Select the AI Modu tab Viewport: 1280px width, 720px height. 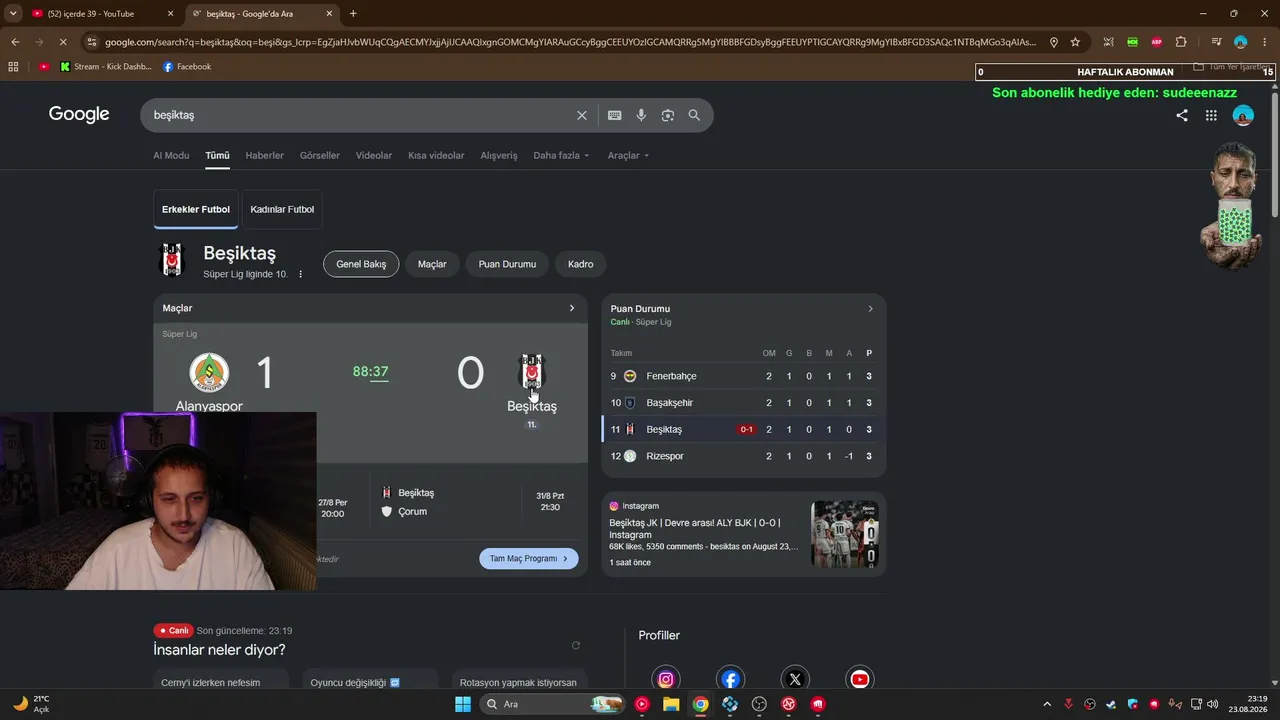[x=171, y=155]
